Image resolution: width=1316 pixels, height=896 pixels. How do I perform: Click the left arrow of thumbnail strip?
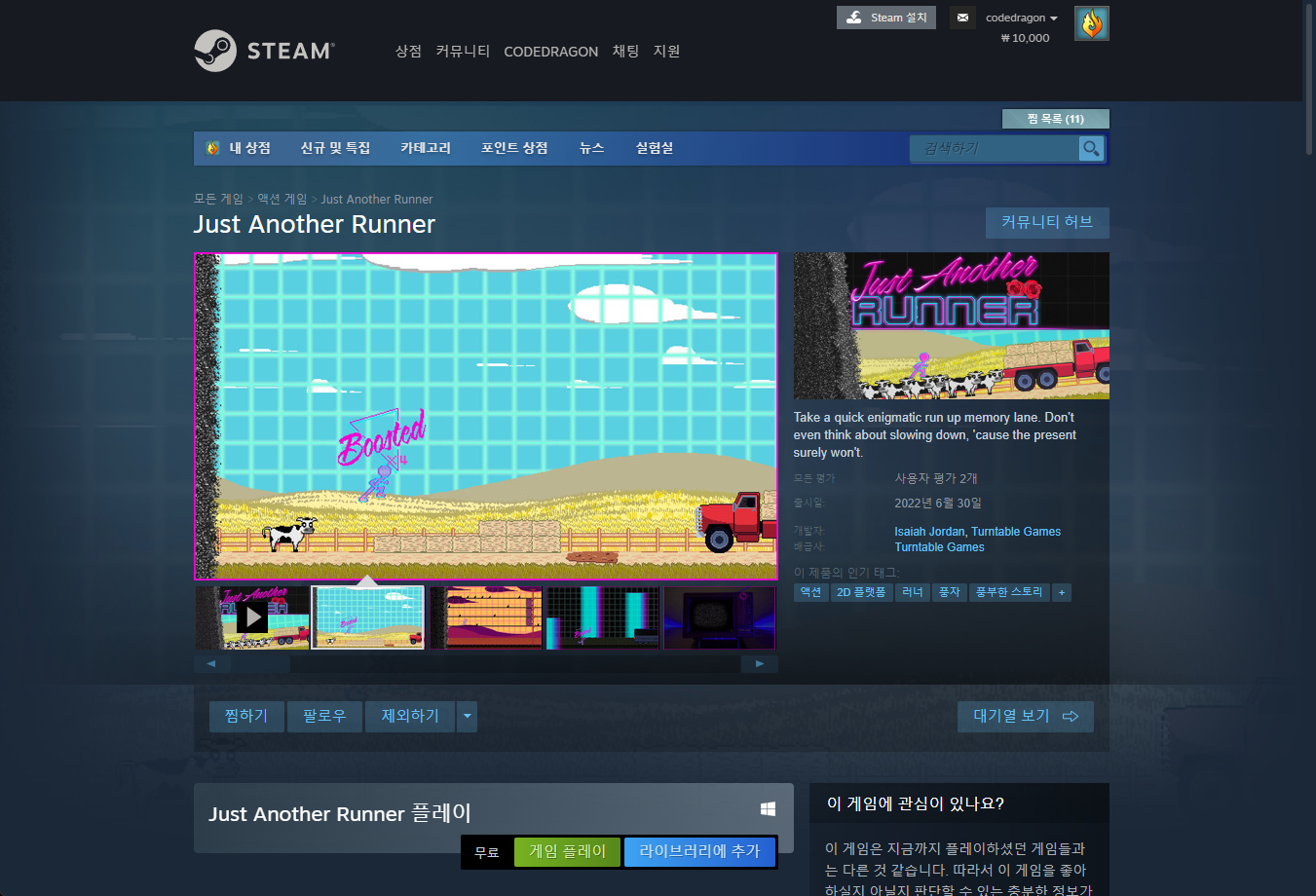click(x=211, y=664)
